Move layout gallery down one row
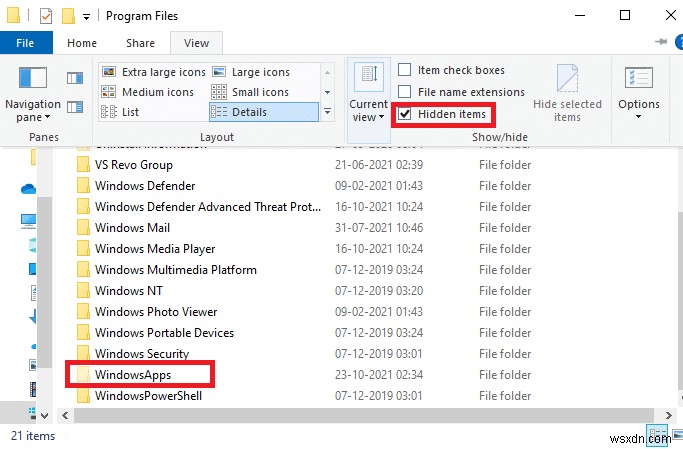683x449 pixels. click(328, 92)
